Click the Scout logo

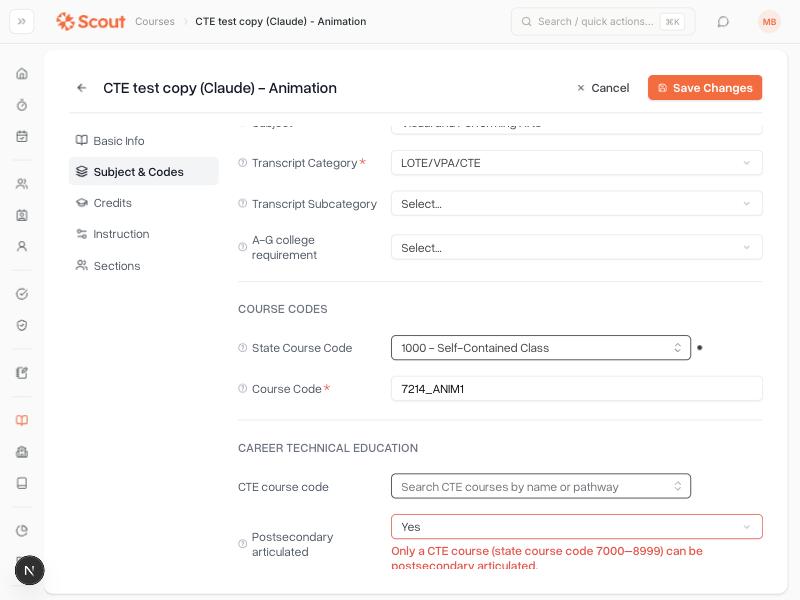[x=91, y=21]
